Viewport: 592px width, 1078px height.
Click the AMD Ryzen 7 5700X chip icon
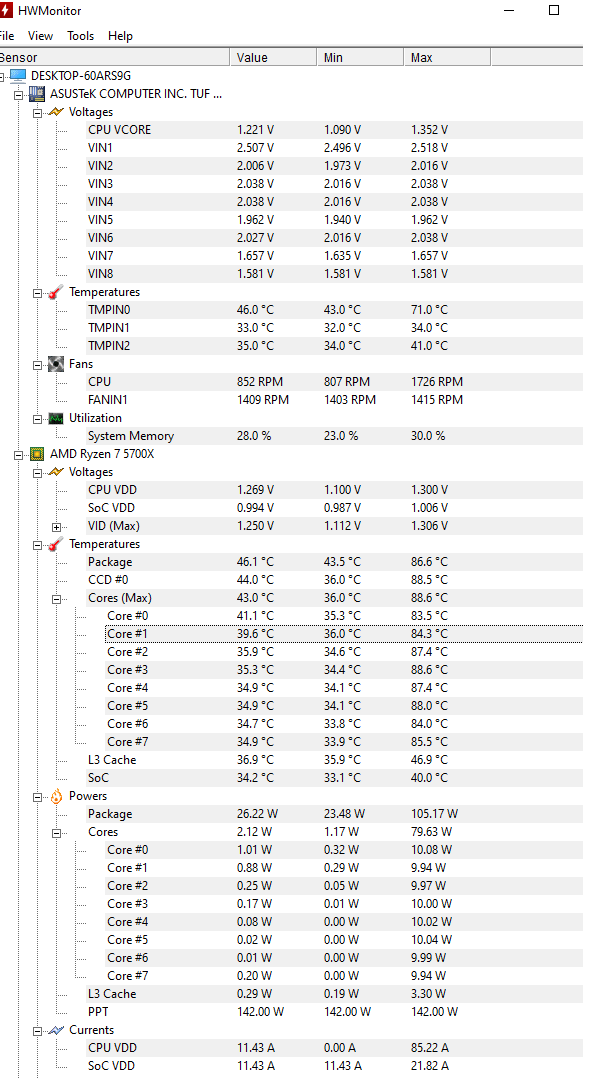click(37, 454)
